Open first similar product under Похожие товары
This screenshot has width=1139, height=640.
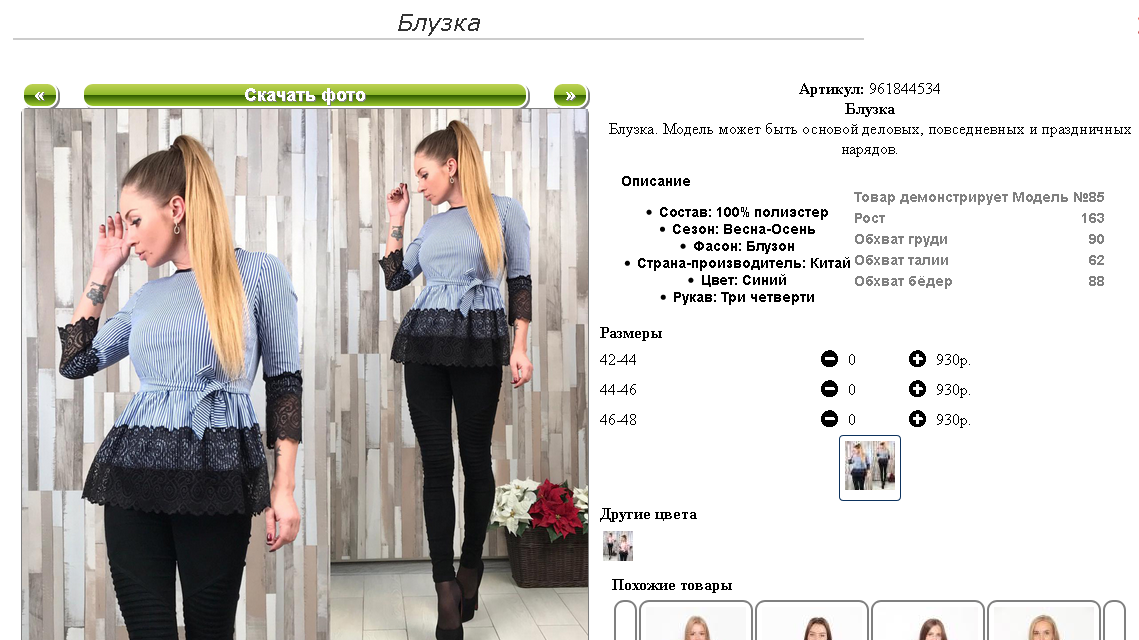[695, 621]
